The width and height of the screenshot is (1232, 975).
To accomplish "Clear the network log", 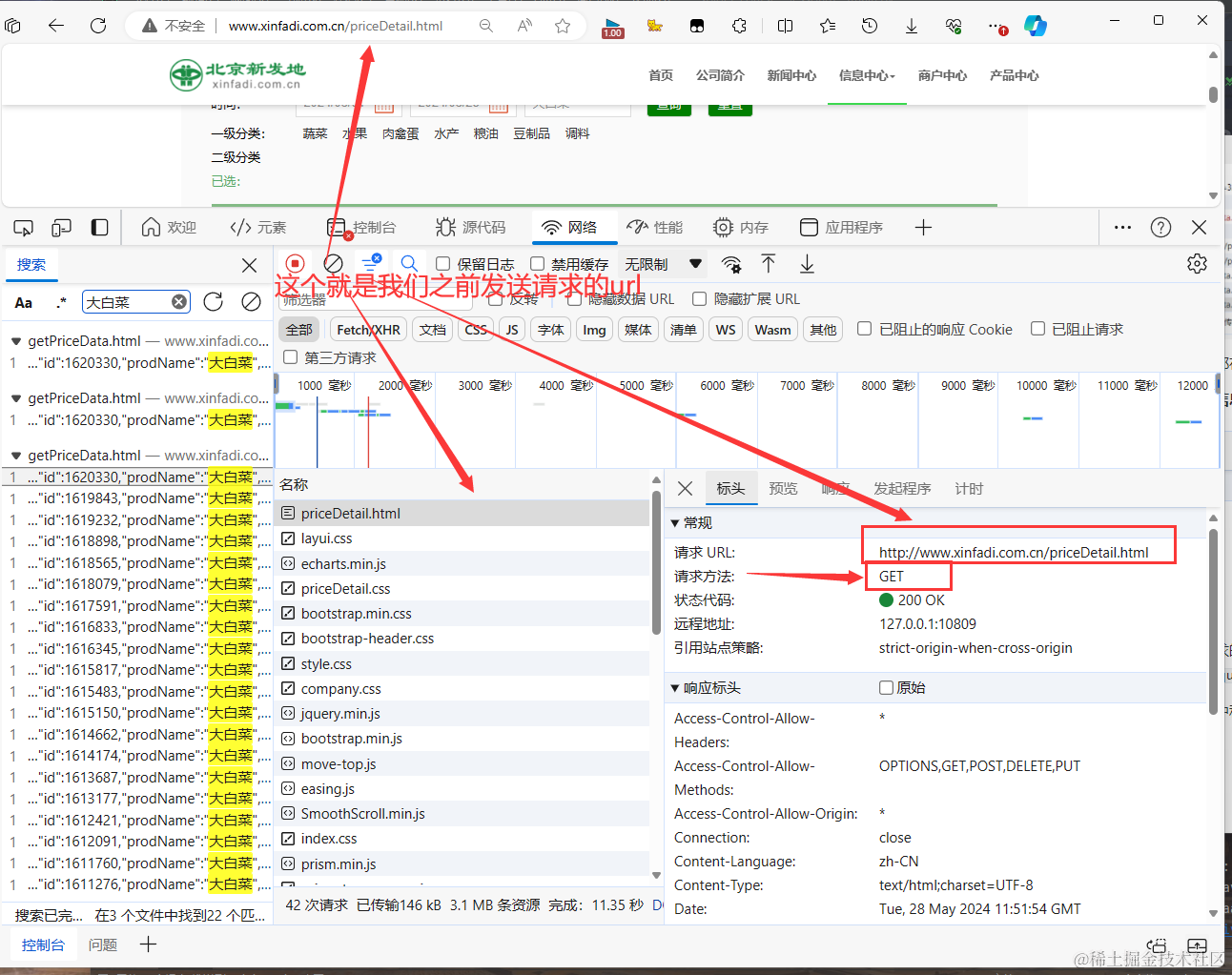I will coord(333,263).
